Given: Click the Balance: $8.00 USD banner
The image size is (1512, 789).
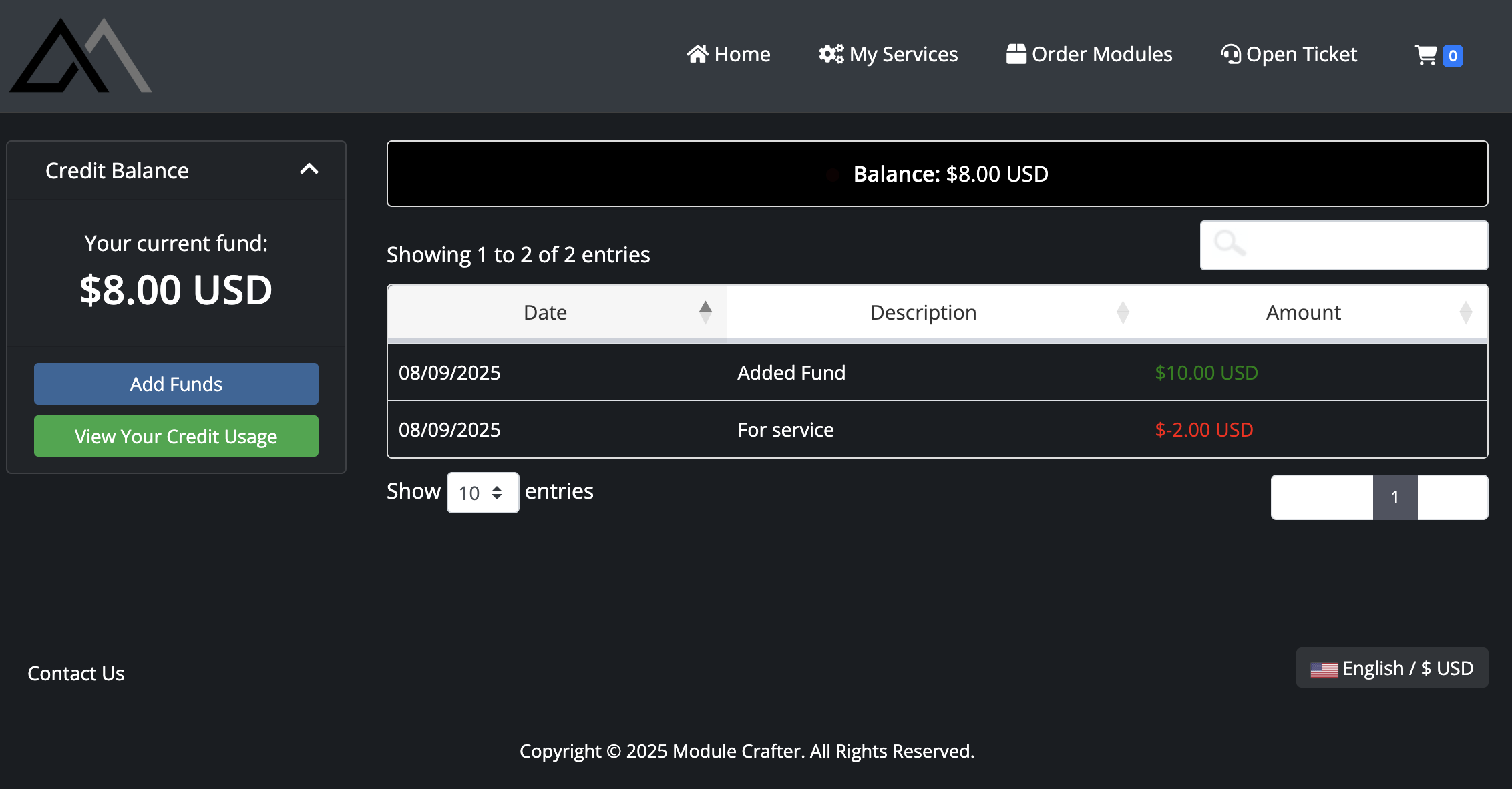Looking at the screenshot, I should click(938, 174).
